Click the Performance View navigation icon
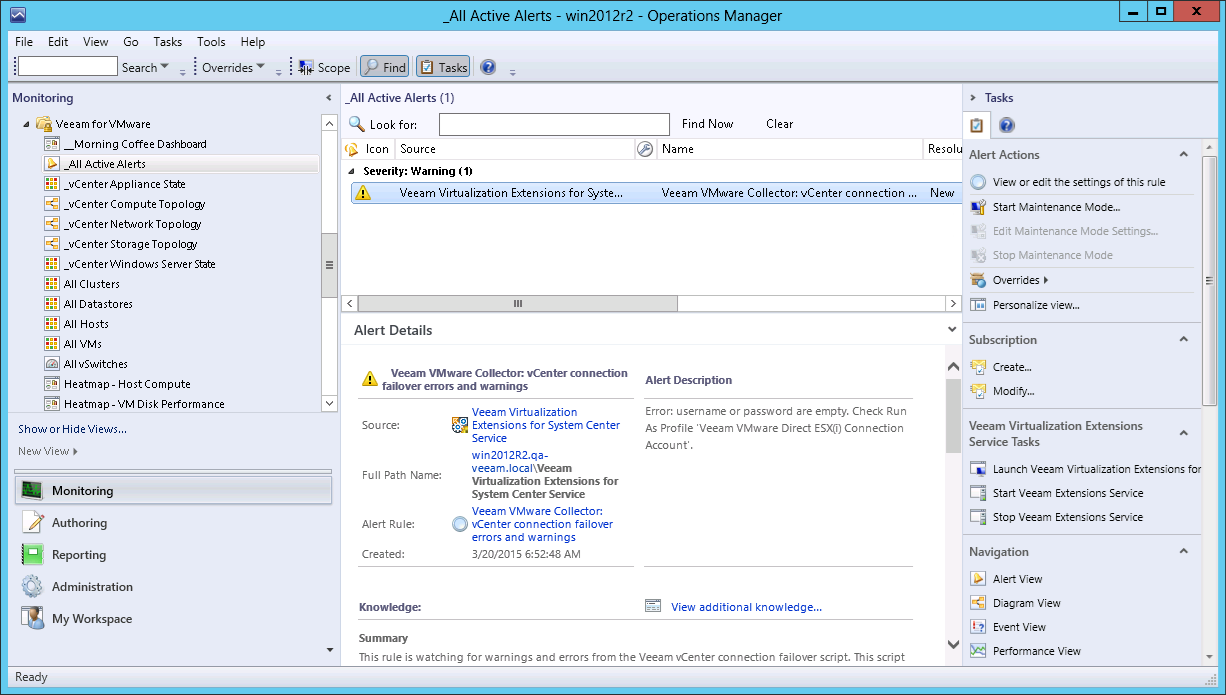 pyautogui.click(x=977, y=651)
